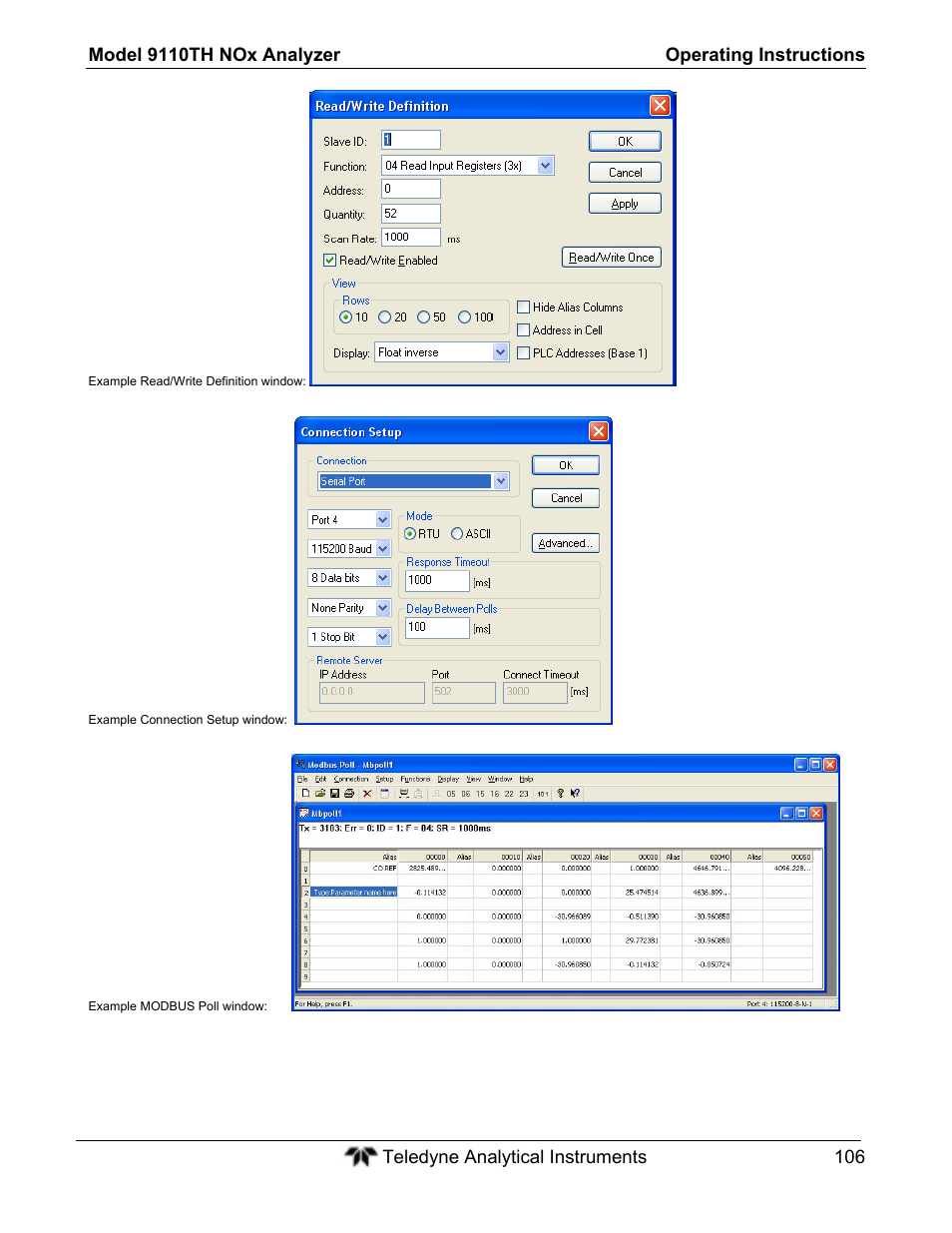Select RTU mode radio button

click(410, 534)
